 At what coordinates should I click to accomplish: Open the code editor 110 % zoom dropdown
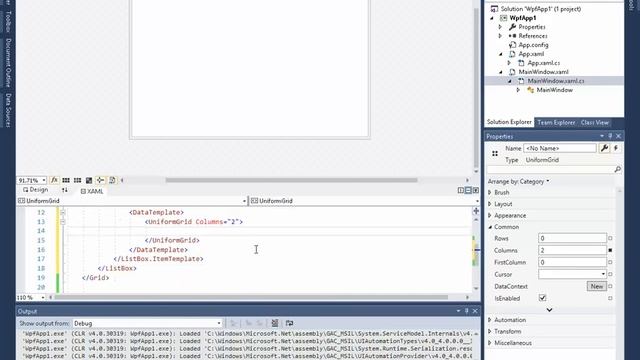pyautogui.click(x=43, y=298)
